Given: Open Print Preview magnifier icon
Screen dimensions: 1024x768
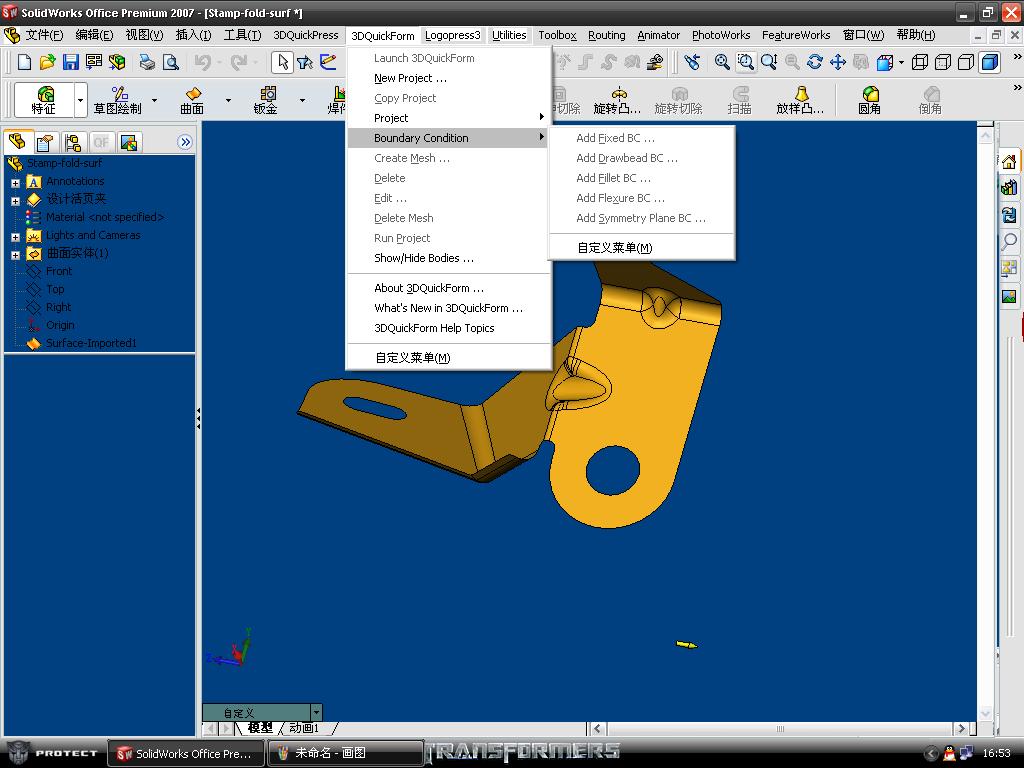Looking at the screenshot, I should point(171,62).
